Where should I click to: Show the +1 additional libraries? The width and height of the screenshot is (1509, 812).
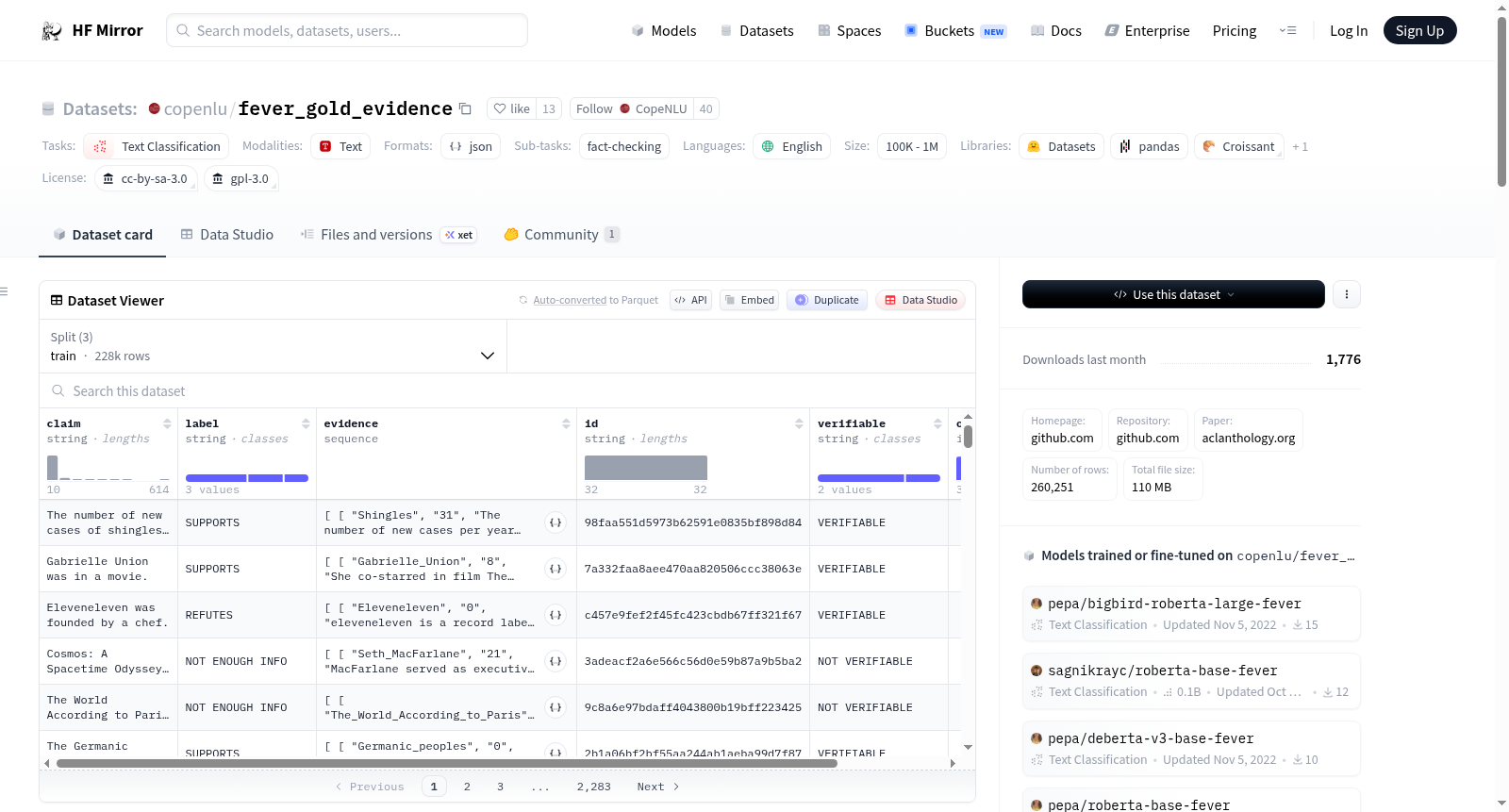click(1300, 146)
